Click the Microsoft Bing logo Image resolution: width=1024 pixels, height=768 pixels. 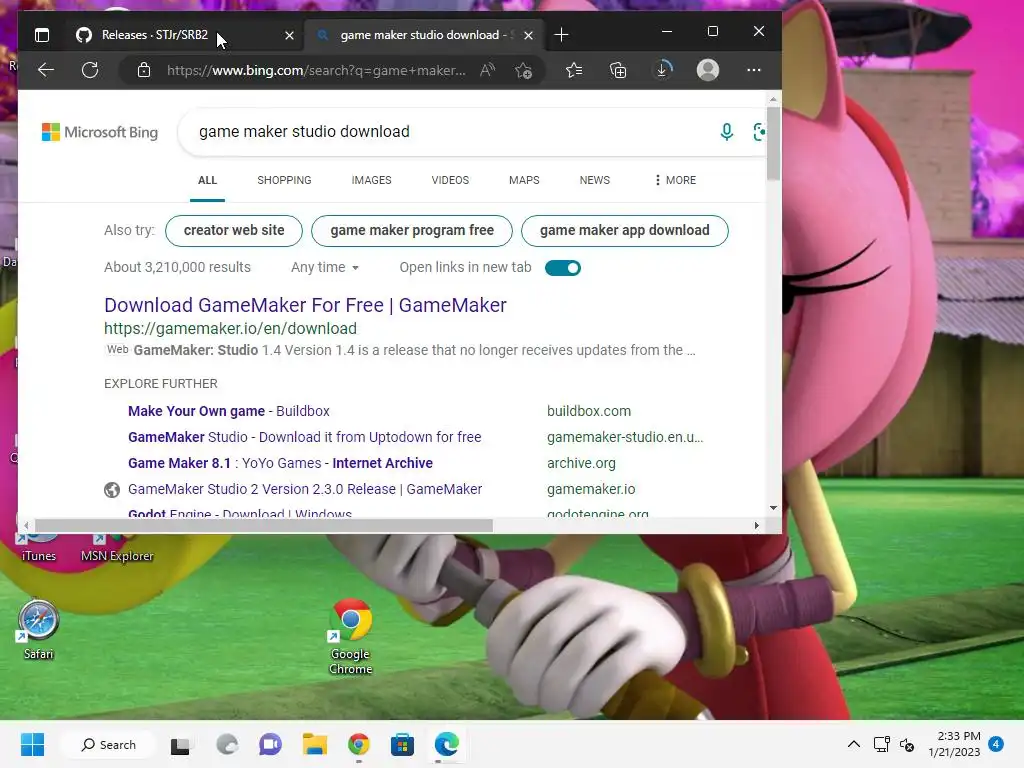pyautogui.click(x=100, y=132)
